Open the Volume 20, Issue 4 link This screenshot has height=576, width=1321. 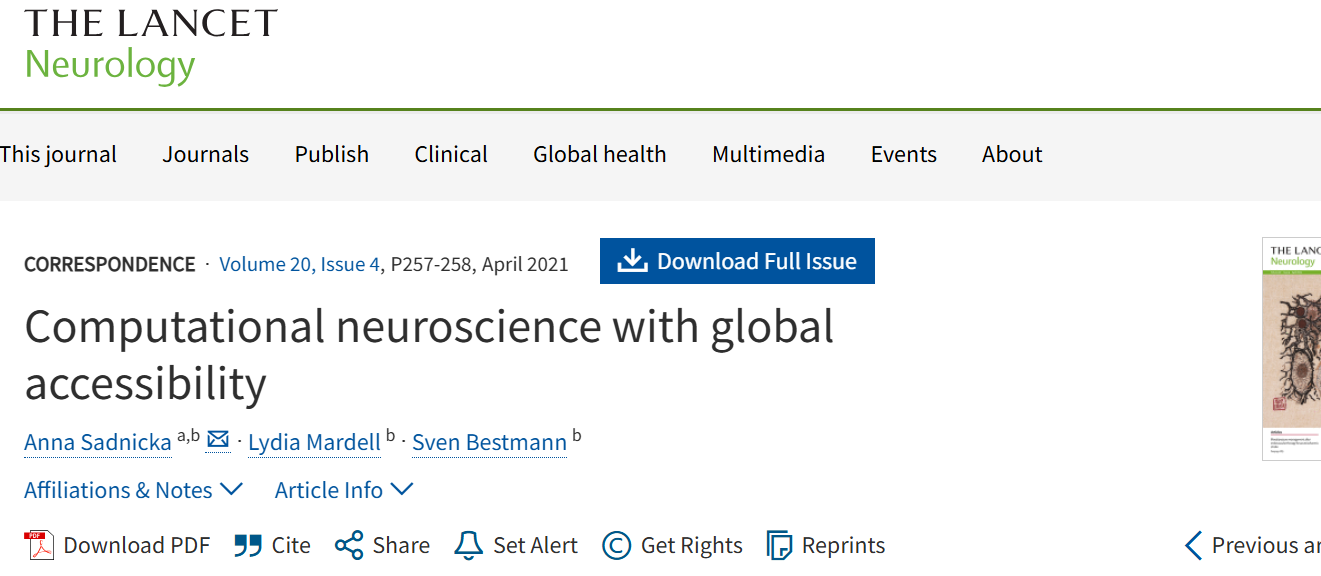tap(299, 265)
